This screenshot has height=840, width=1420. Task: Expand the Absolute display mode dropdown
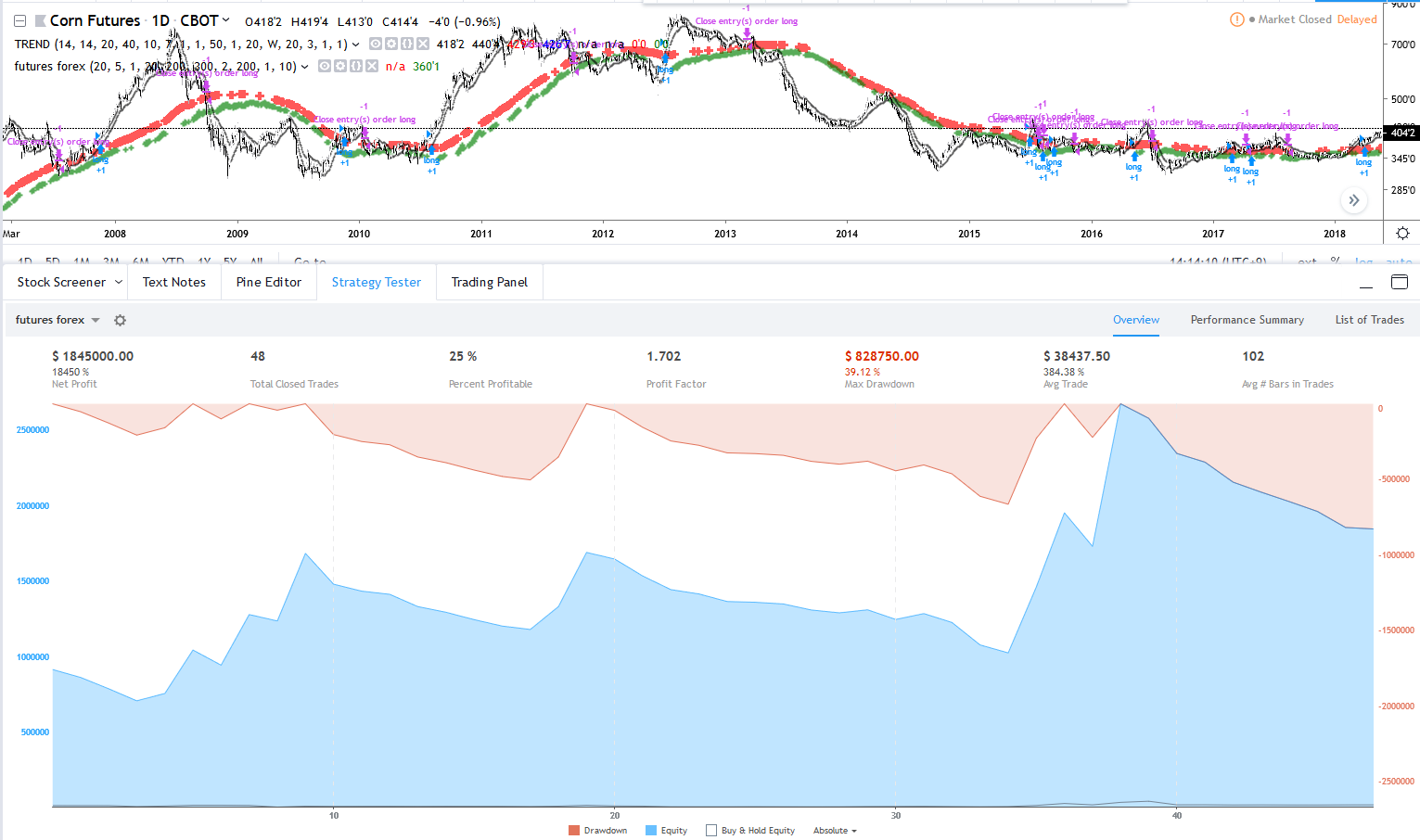835,831
